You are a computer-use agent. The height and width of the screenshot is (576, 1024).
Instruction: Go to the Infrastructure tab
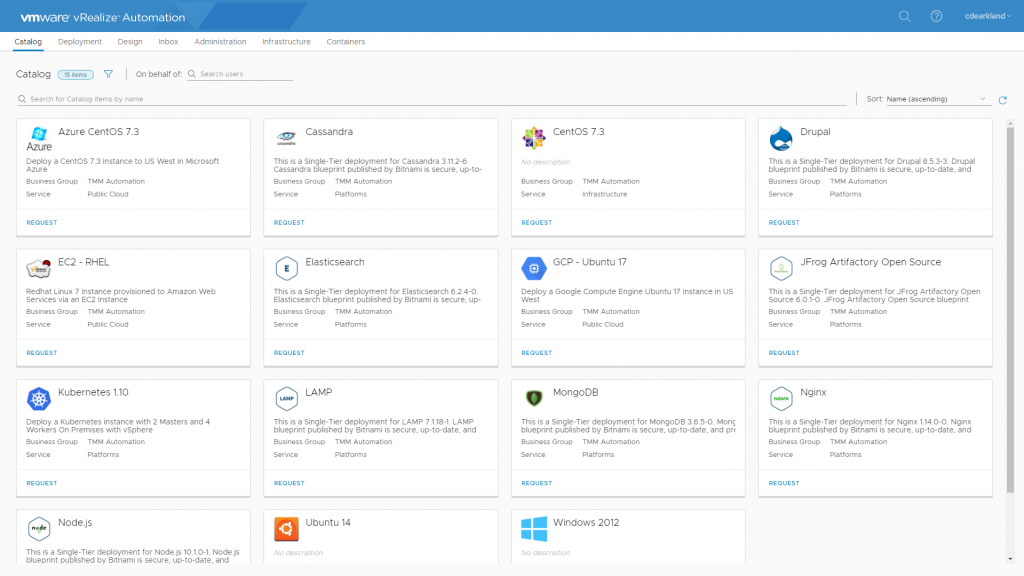click(286, 42)
